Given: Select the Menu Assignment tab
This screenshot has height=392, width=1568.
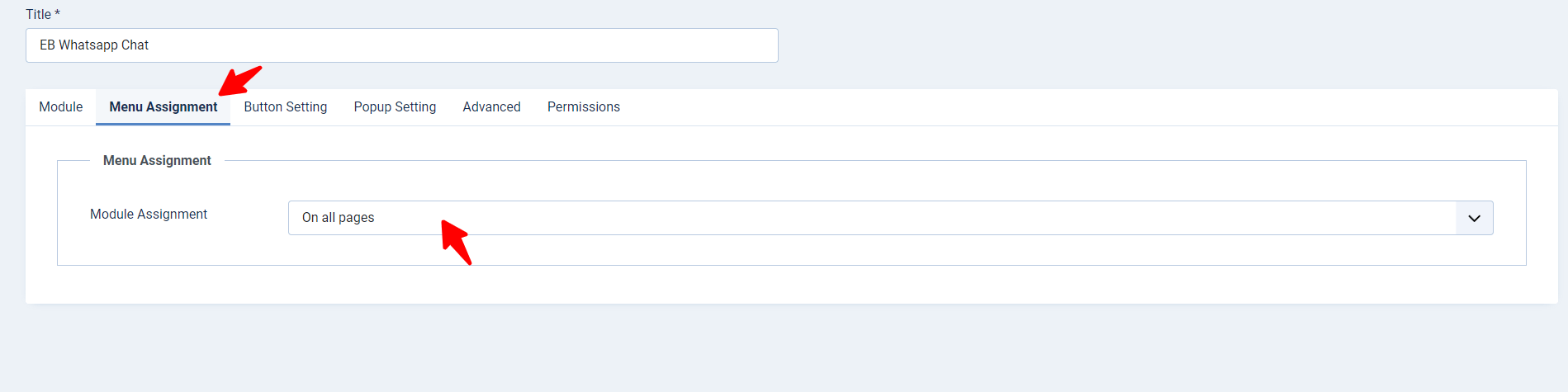Looking at the screenshot, I should [x=163, y=107].
